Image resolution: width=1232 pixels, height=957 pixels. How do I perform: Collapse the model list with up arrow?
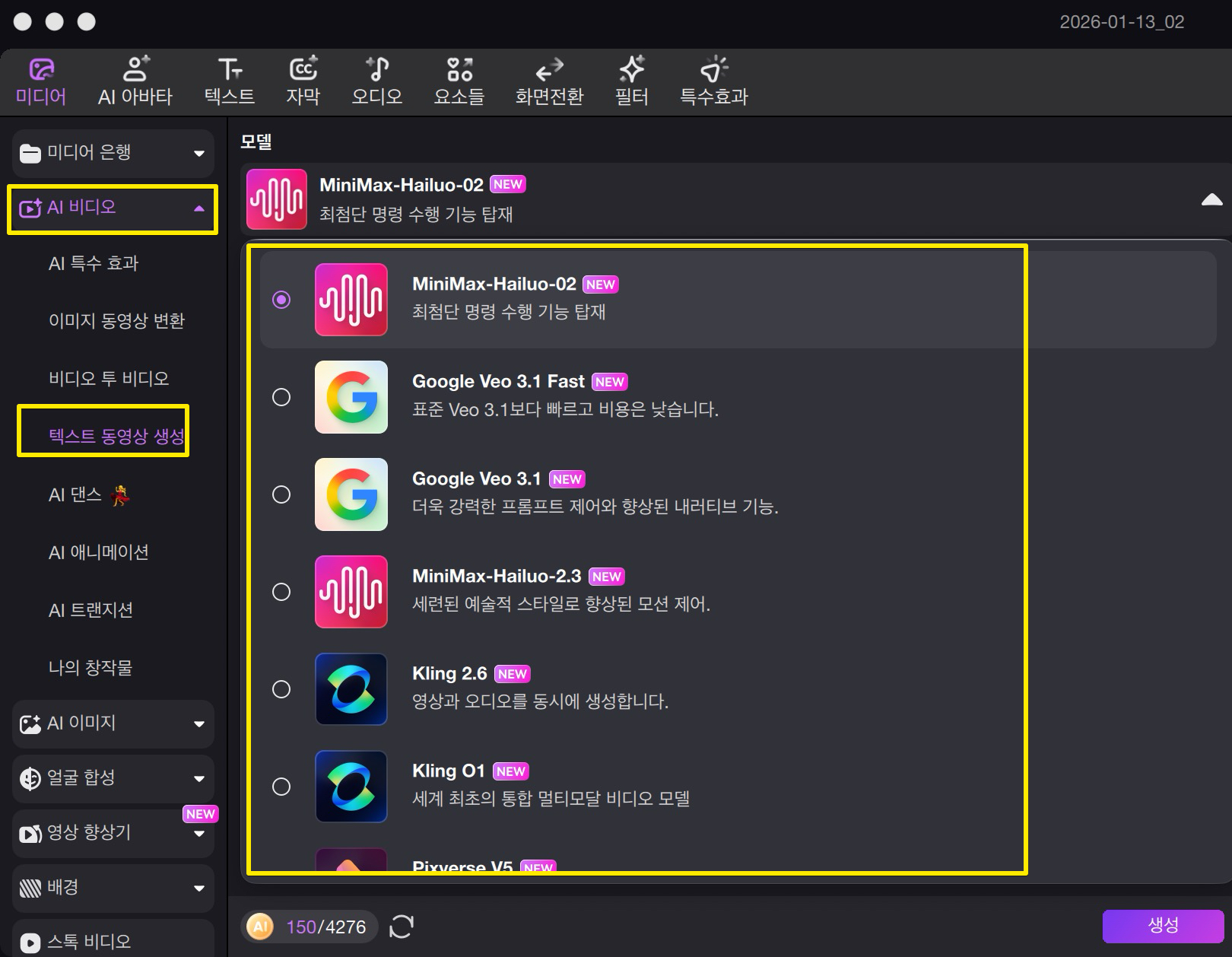tap(1211, 199)
